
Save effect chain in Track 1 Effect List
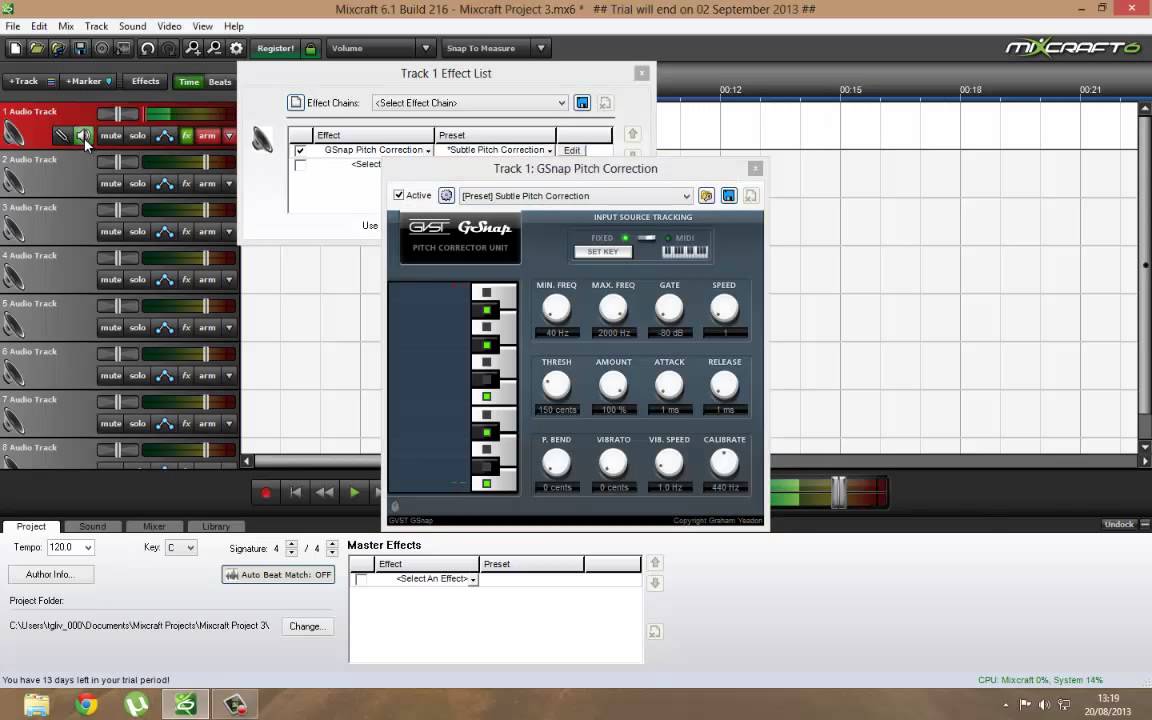click(x=583, y=103)
